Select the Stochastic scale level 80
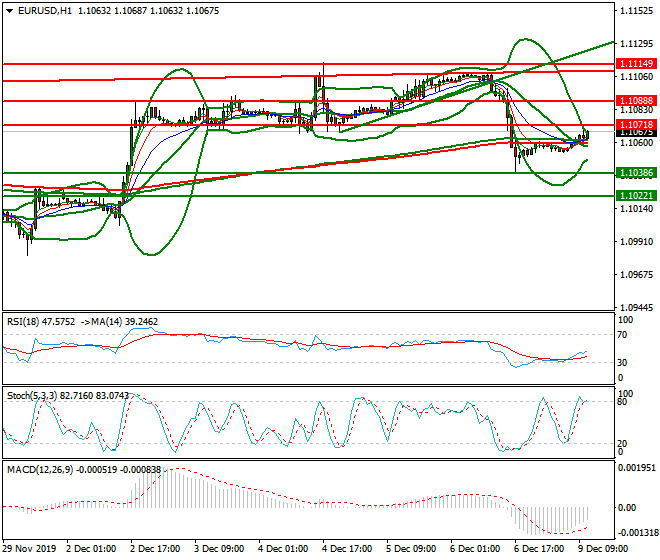 [622, 402]
